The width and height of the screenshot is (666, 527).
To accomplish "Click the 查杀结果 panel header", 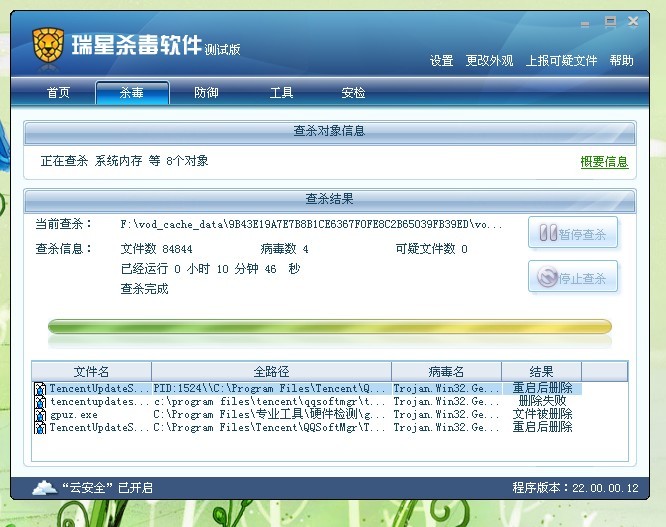I will (330, 200).
